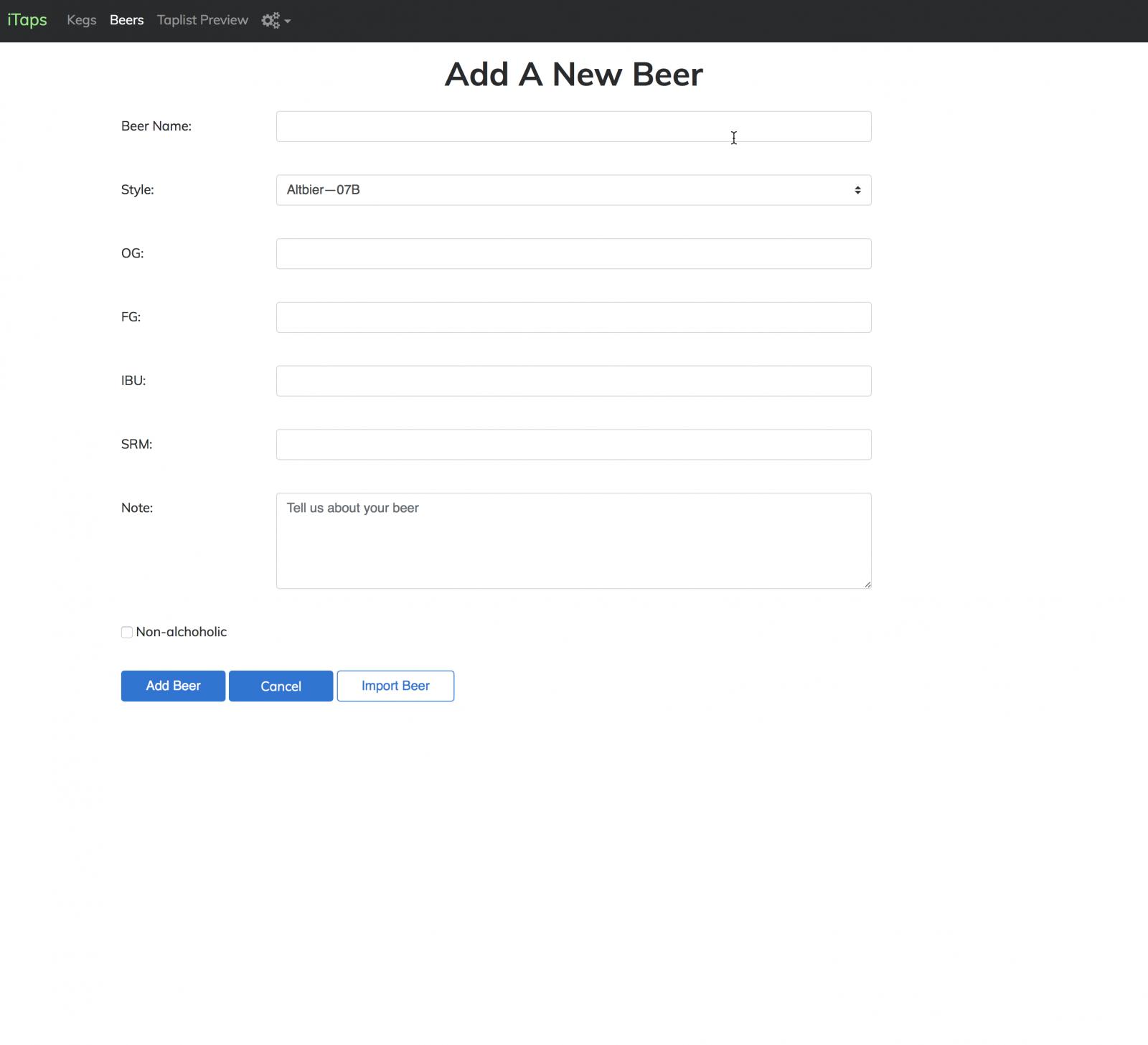Click the Note textarea 'Tell us about your beer'
The image size is (1148, 1045).
pyautogui.click(x=574, y=541)
